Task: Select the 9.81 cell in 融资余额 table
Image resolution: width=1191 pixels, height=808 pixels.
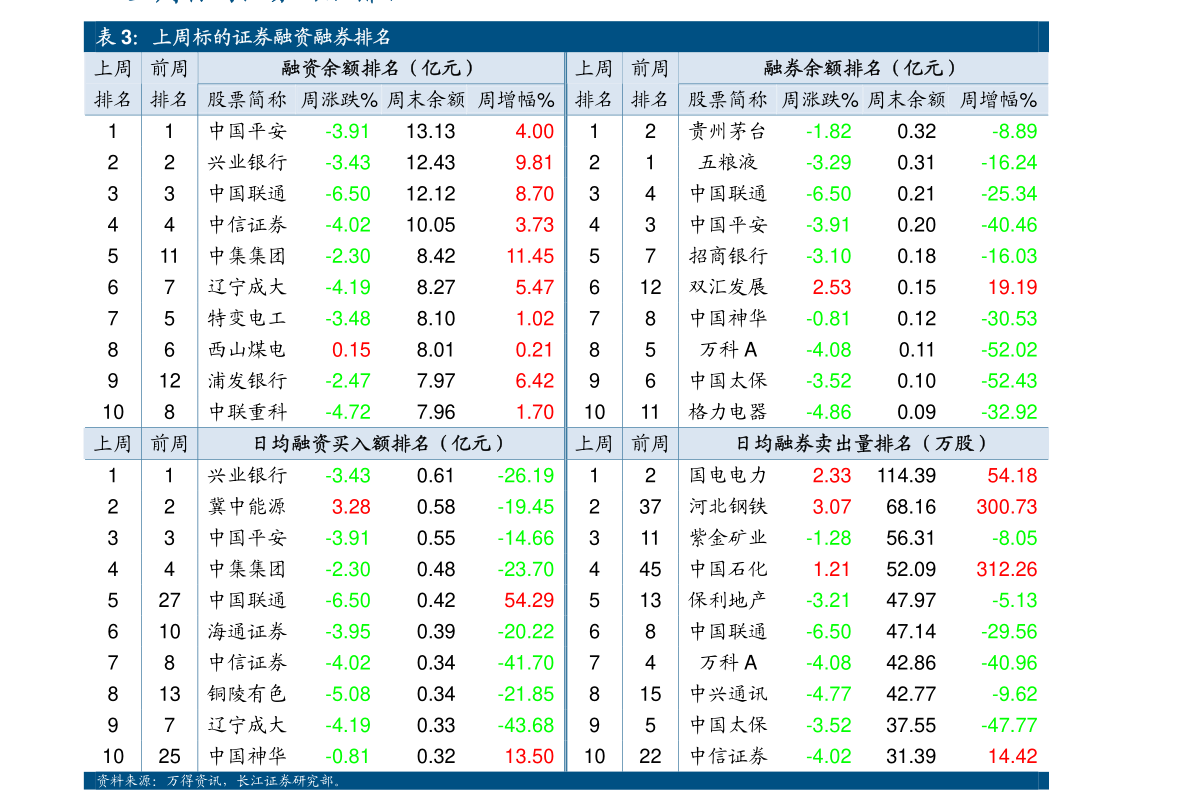Action: [534, 162]
